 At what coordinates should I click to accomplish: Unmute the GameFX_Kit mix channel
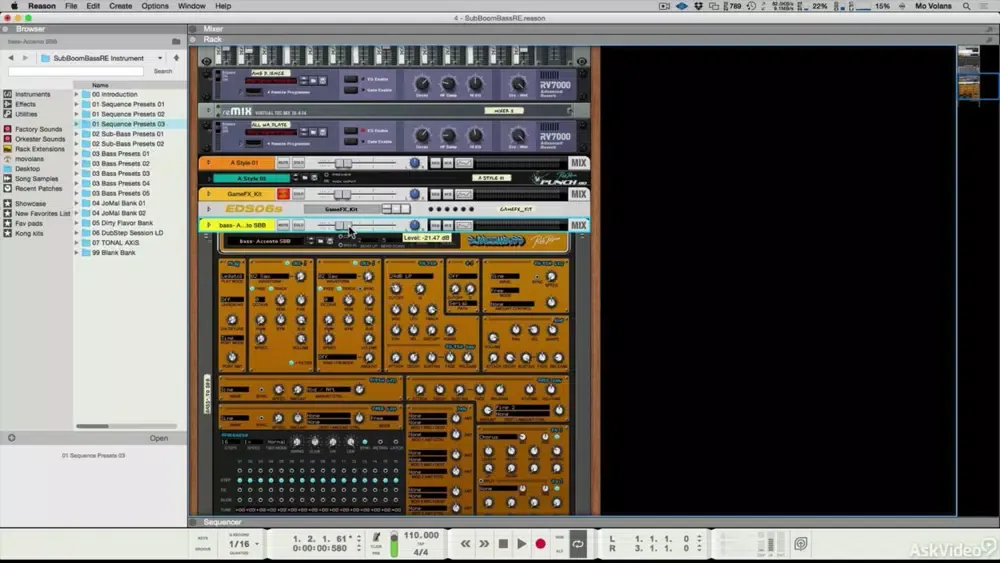tap(283, 194)
